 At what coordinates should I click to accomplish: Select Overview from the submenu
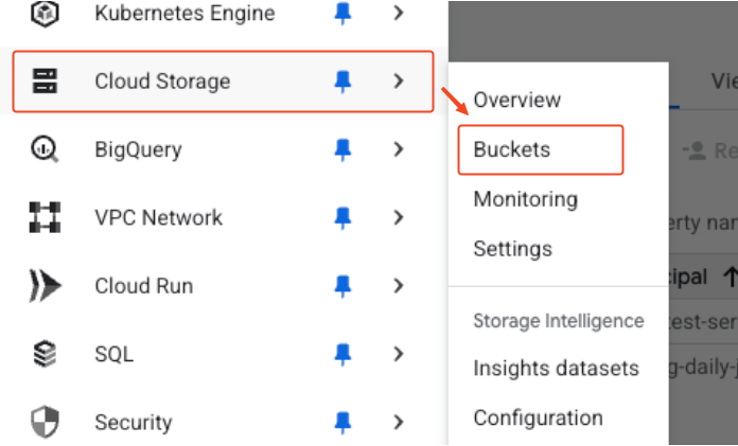click(517, 100)
